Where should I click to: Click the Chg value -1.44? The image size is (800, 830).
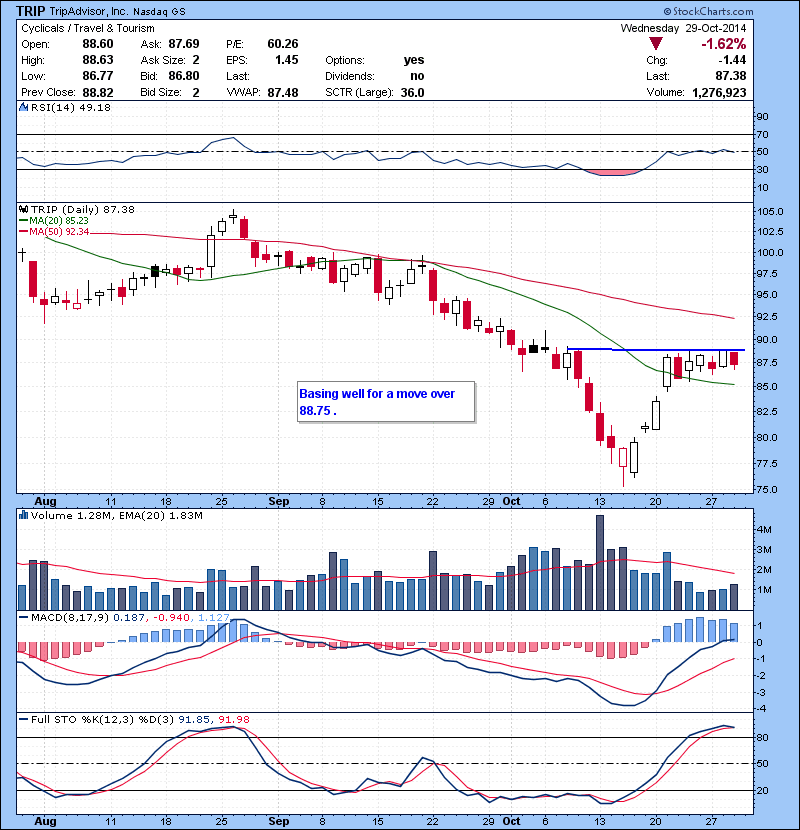point(732,60)
